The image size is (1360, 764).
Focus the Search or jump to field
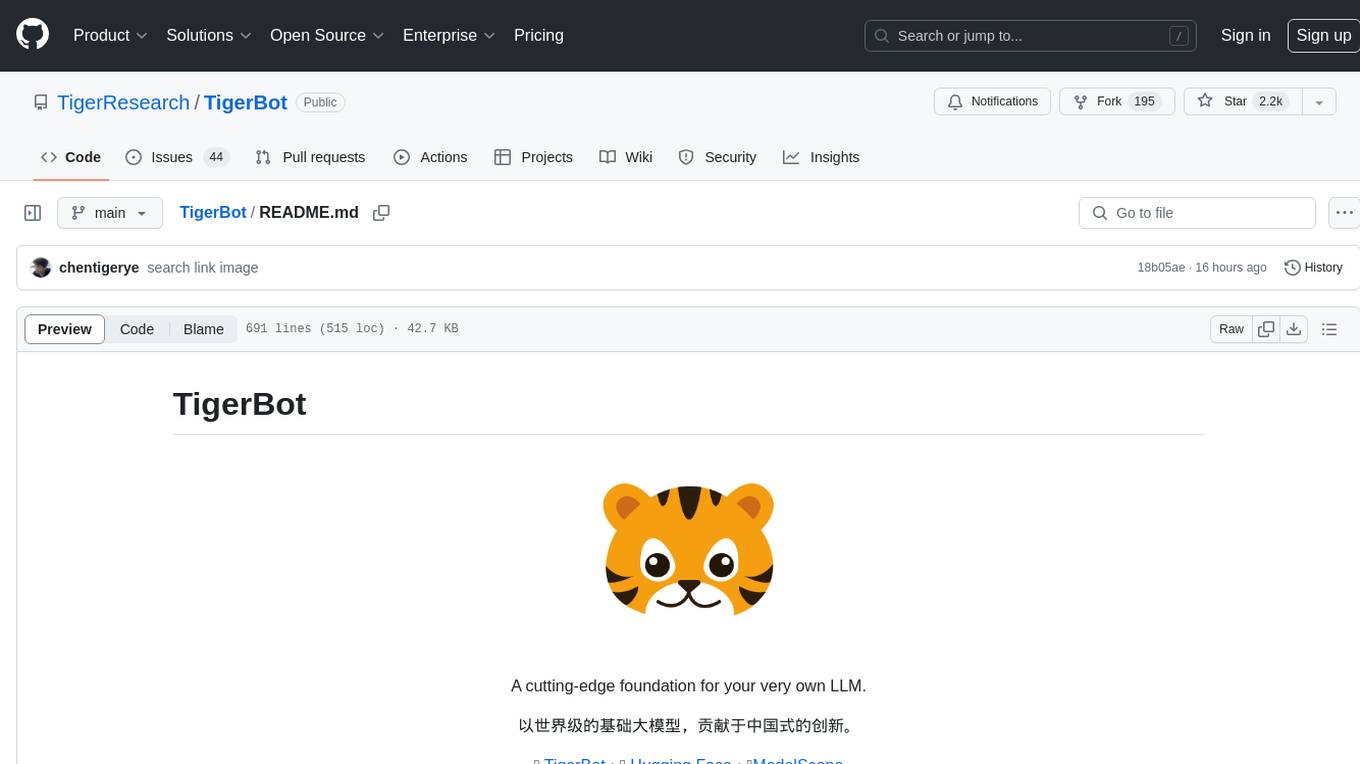(x=1032, y=36)
